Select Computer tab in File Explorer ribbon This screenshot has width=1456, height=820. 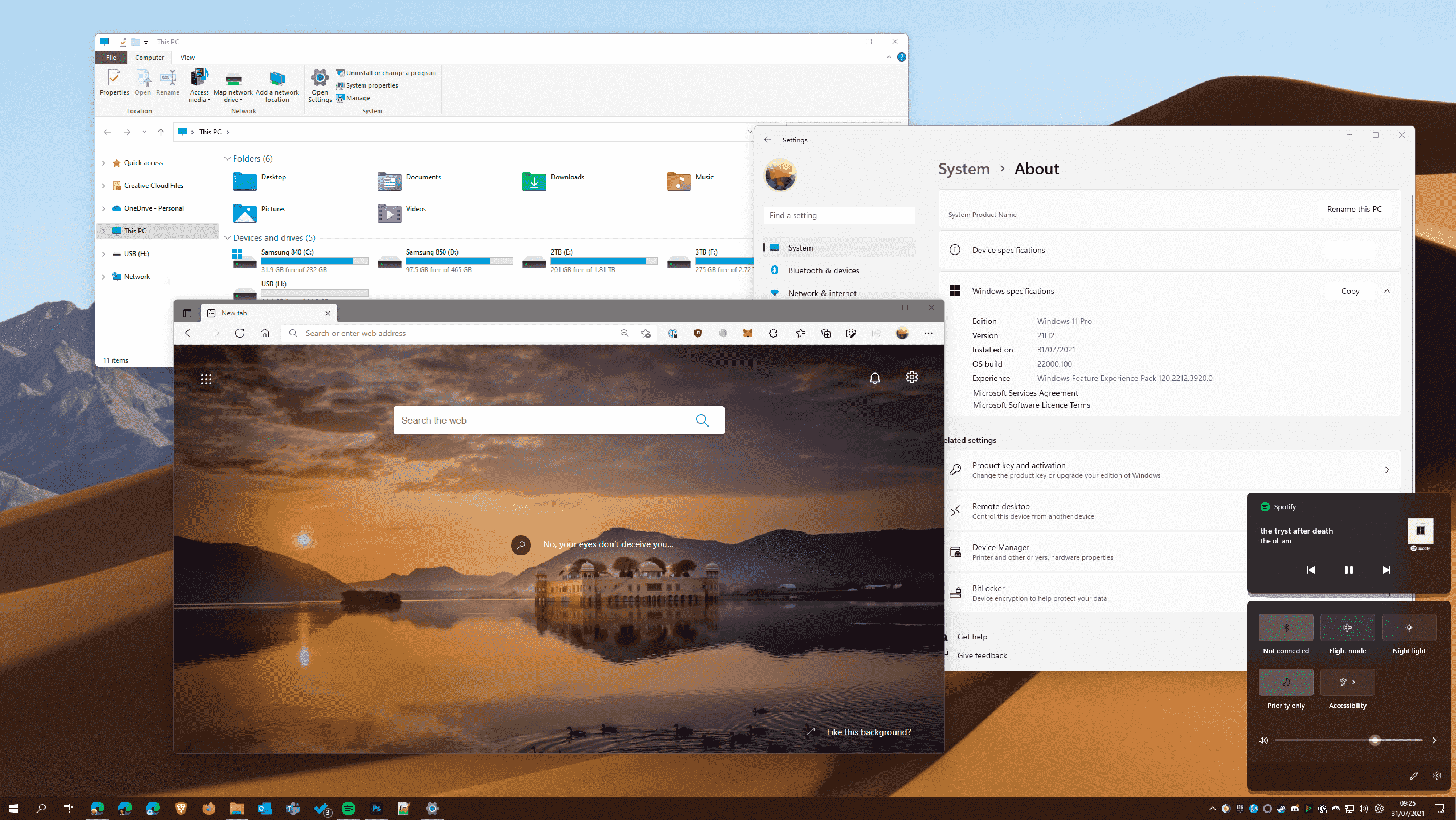pos(150,57)
